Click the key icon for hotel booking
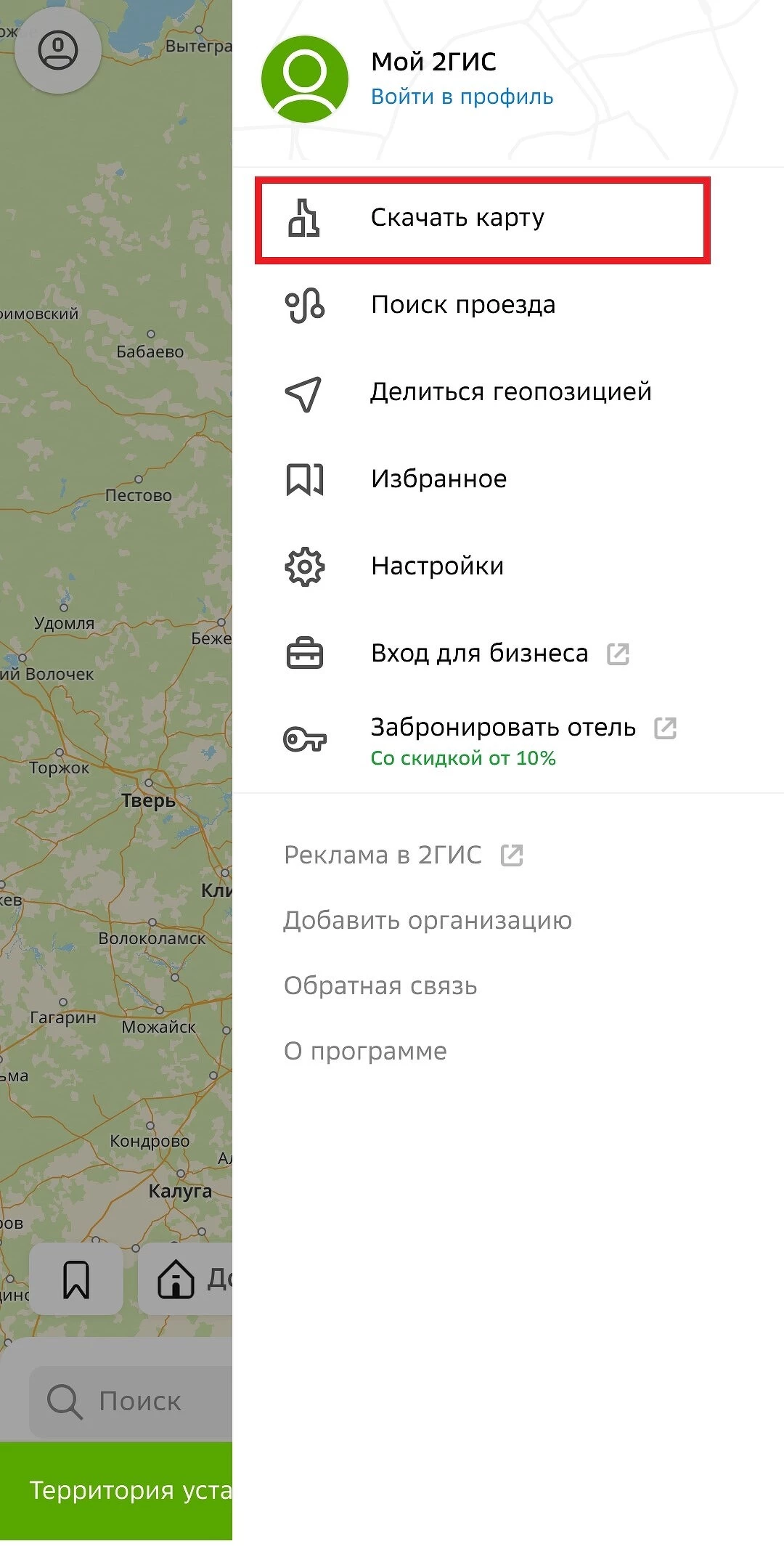Screen dimensions: 784x1549 pos(304,740)
